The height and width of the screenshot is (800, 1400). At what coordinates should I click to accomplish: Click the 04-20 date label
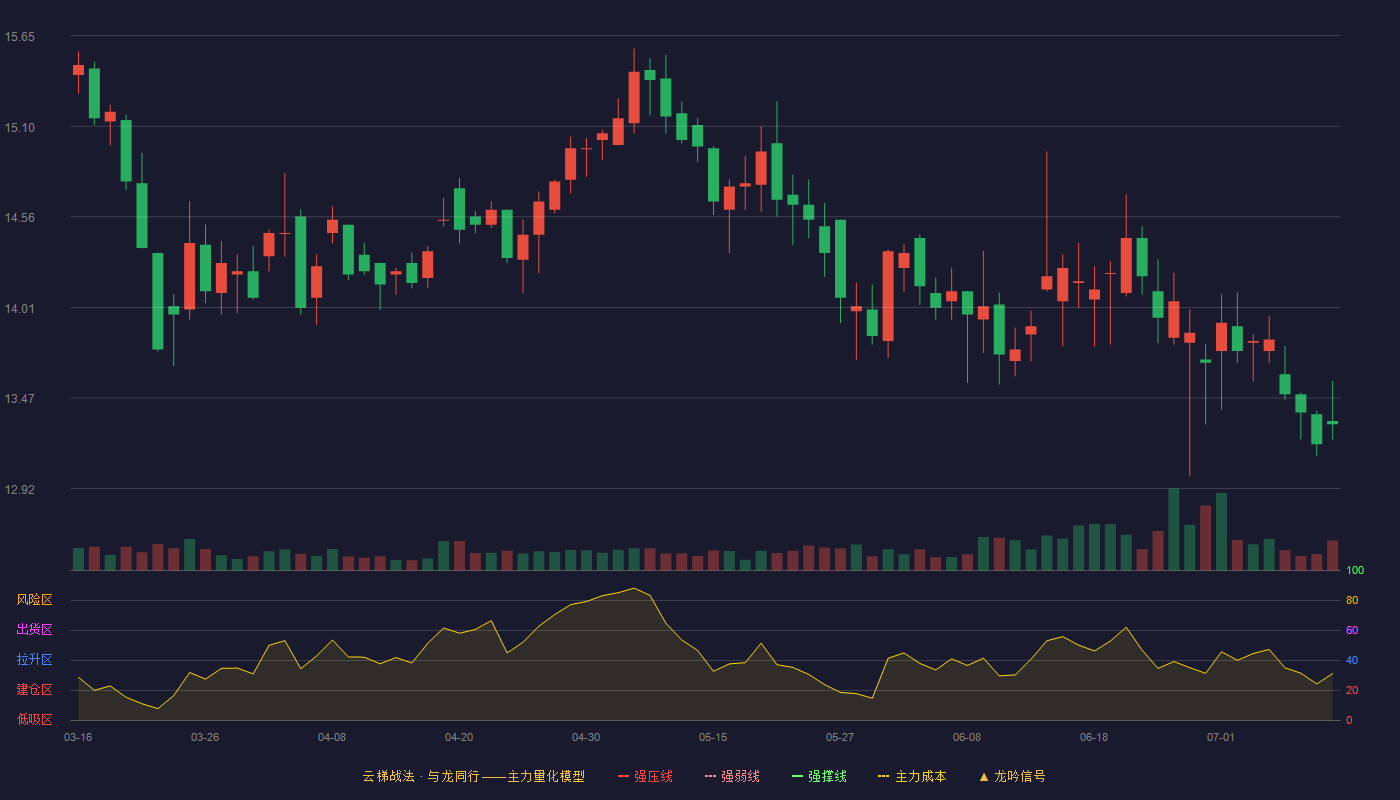459,737
